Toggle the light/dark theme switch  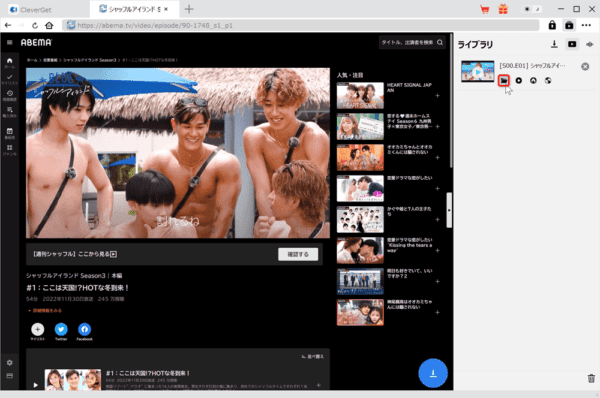pyautogui.click(x=532, y=9)
